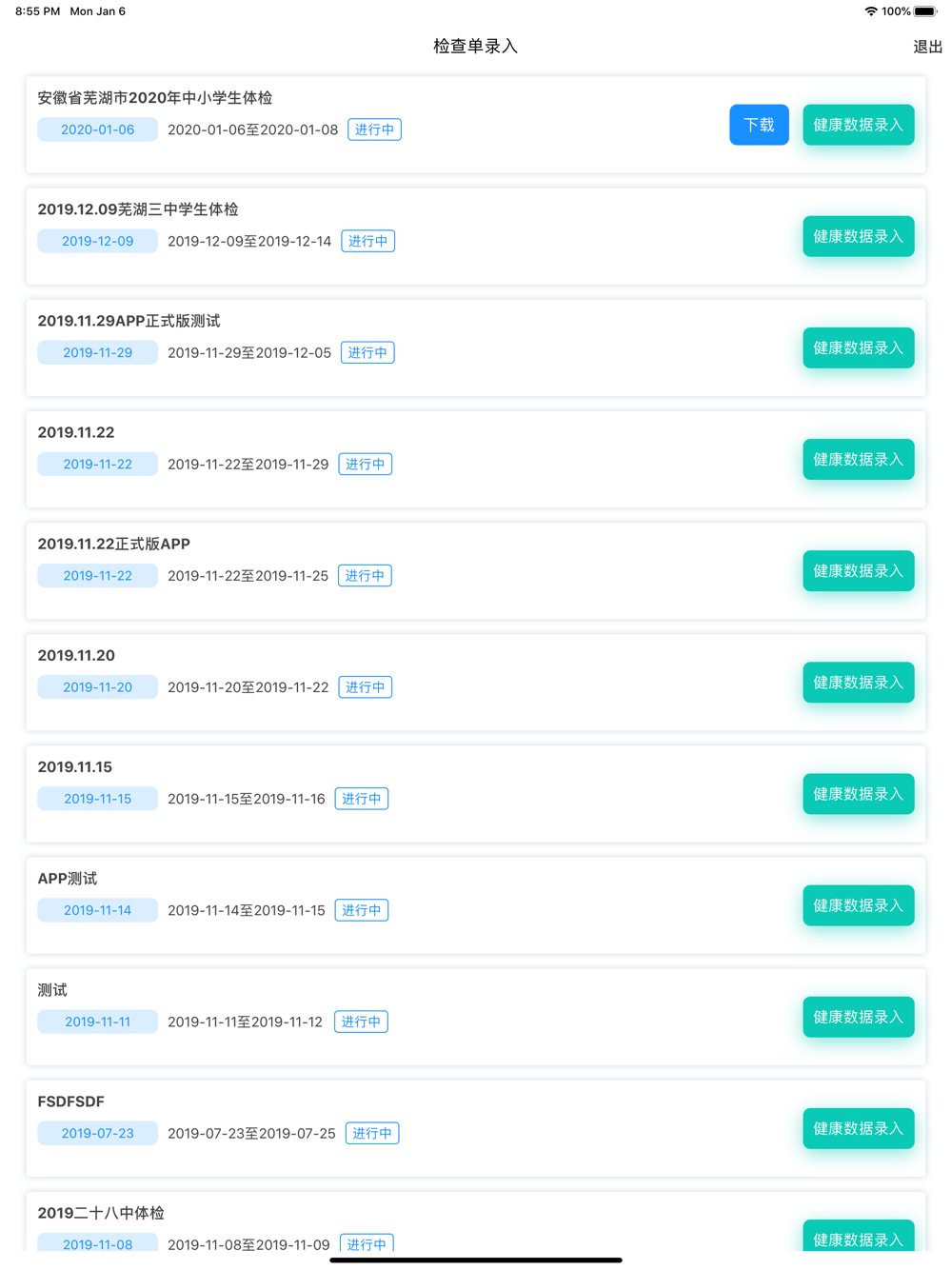This screenshot has height=1270, width=952.
Task: Select the 2019二十八中体检 record title
Action: pyautogui.click(x=101, y=1213)
